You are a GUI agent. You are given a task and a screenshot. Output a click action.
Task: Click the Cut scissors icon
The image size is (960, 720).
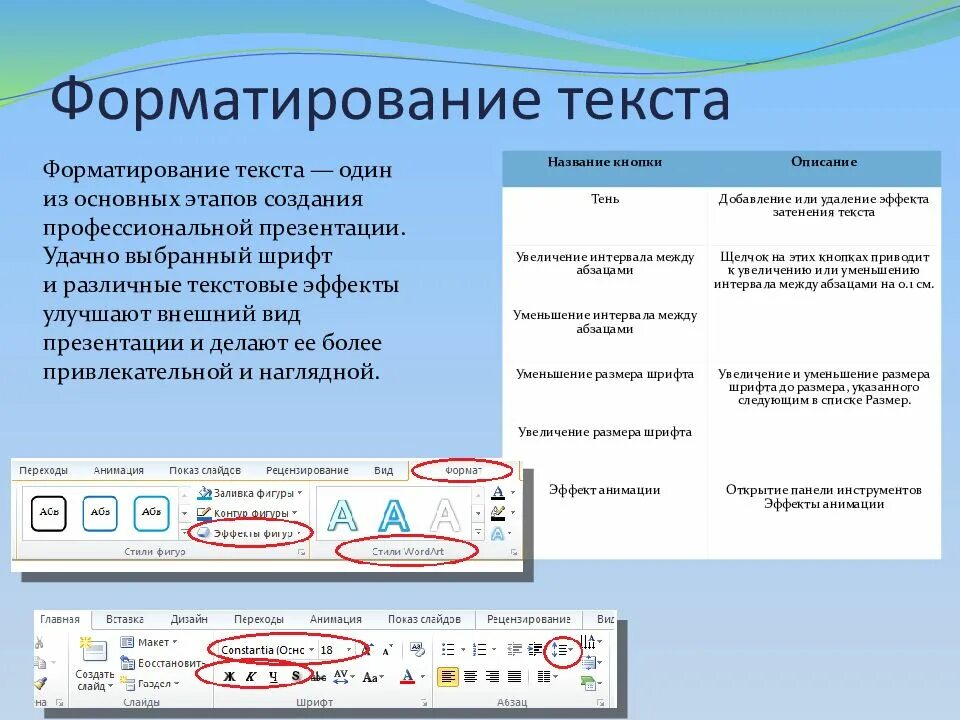point(40,642)
